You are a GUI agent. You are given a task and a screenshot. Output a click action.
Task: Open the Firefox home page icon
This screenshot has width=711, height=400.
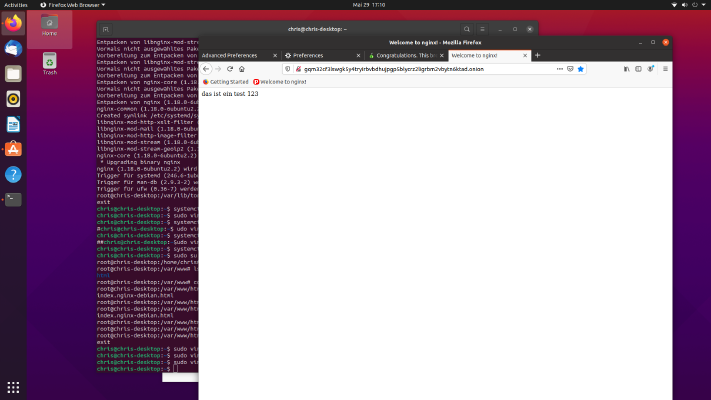pos(242,69)
